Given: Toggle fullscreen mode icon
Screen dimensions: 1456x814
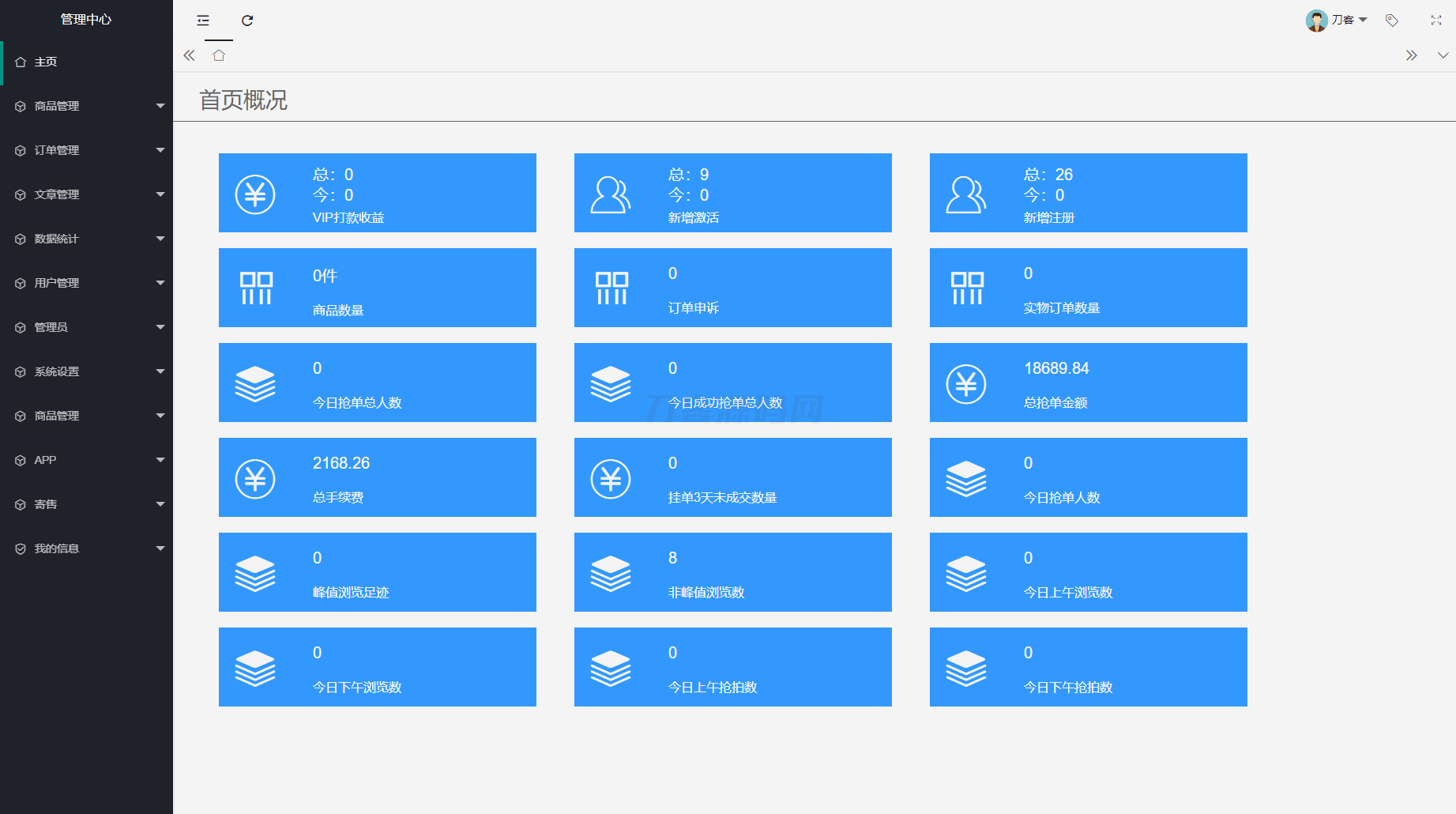Looking at the screenshot, I should click(x=1436, y=21).
